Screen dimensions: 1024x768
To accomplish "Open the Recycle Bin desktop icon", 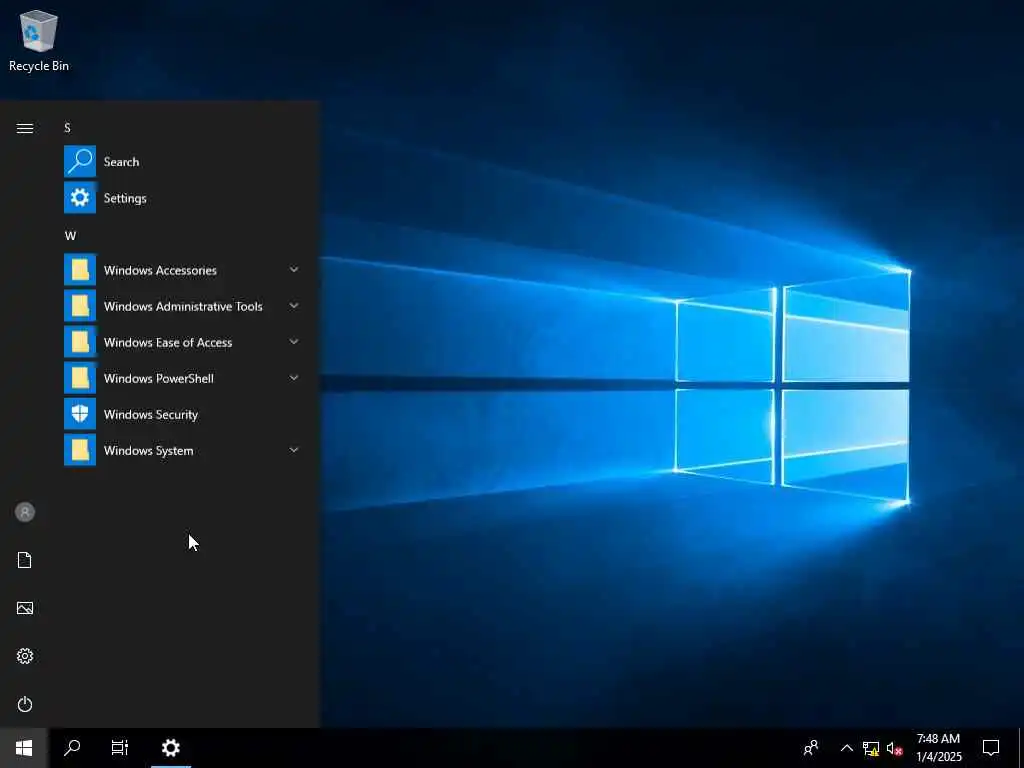I will click(39, 40).
